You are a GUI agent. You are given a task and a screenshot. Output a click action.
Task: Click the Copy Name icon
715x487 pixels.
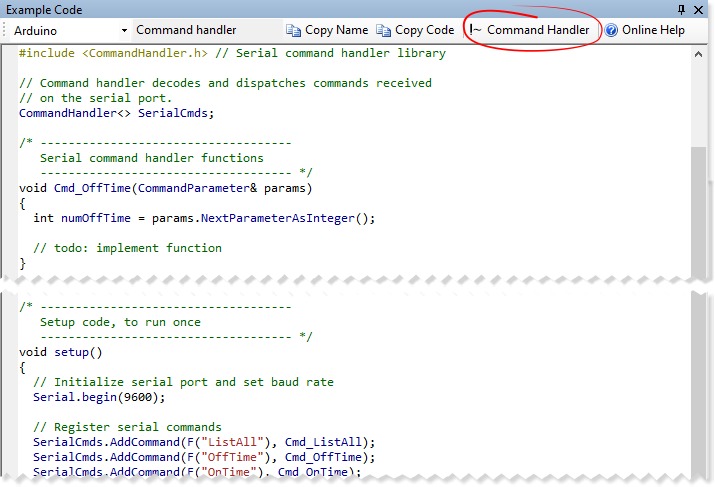[293, 31]
